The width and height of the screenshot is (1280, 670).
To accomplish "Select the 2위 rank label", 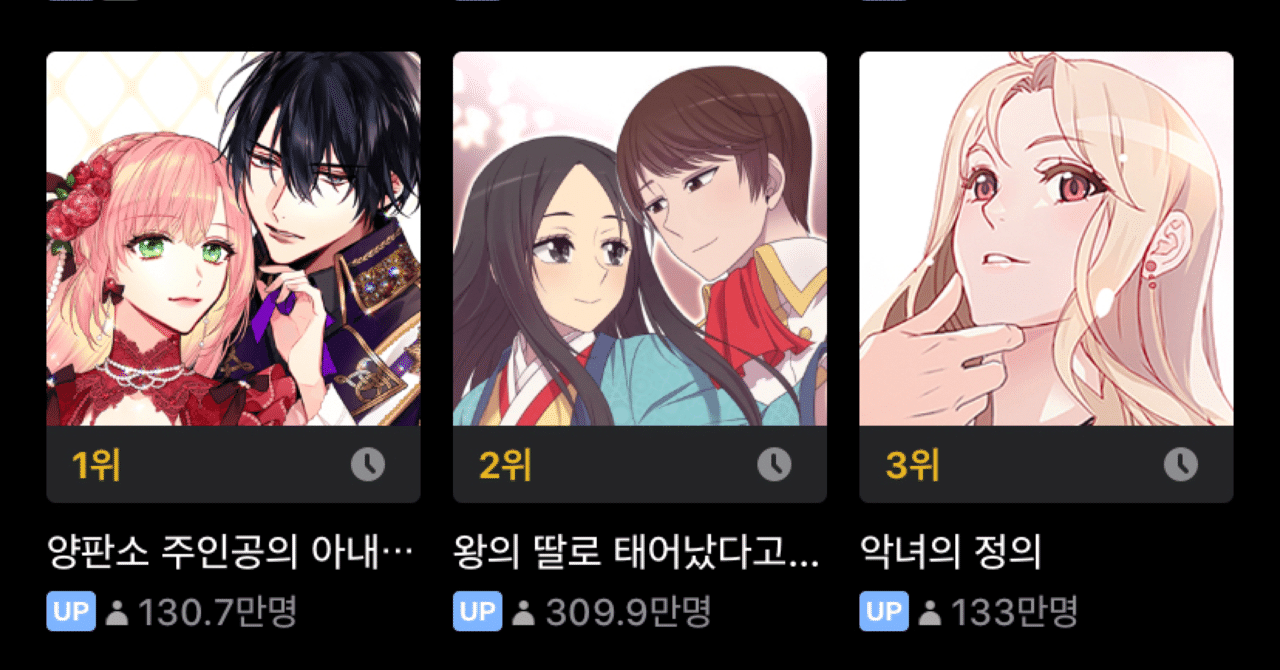I will point(505,465).
